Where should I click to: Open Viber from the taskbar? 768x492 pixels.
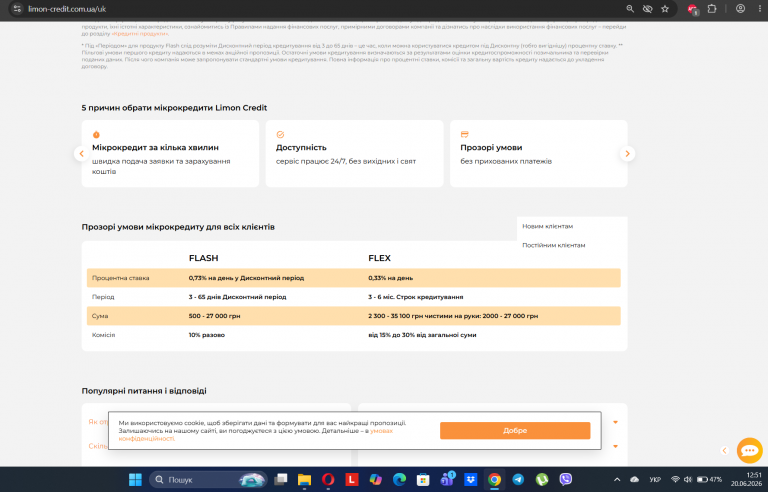566,479
